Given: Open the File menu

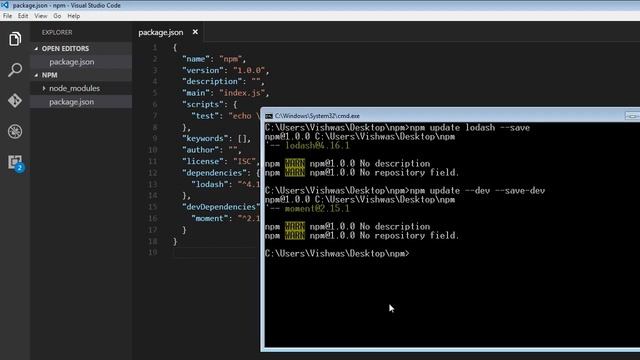Looking at the screenshot, I should (7, 16).
